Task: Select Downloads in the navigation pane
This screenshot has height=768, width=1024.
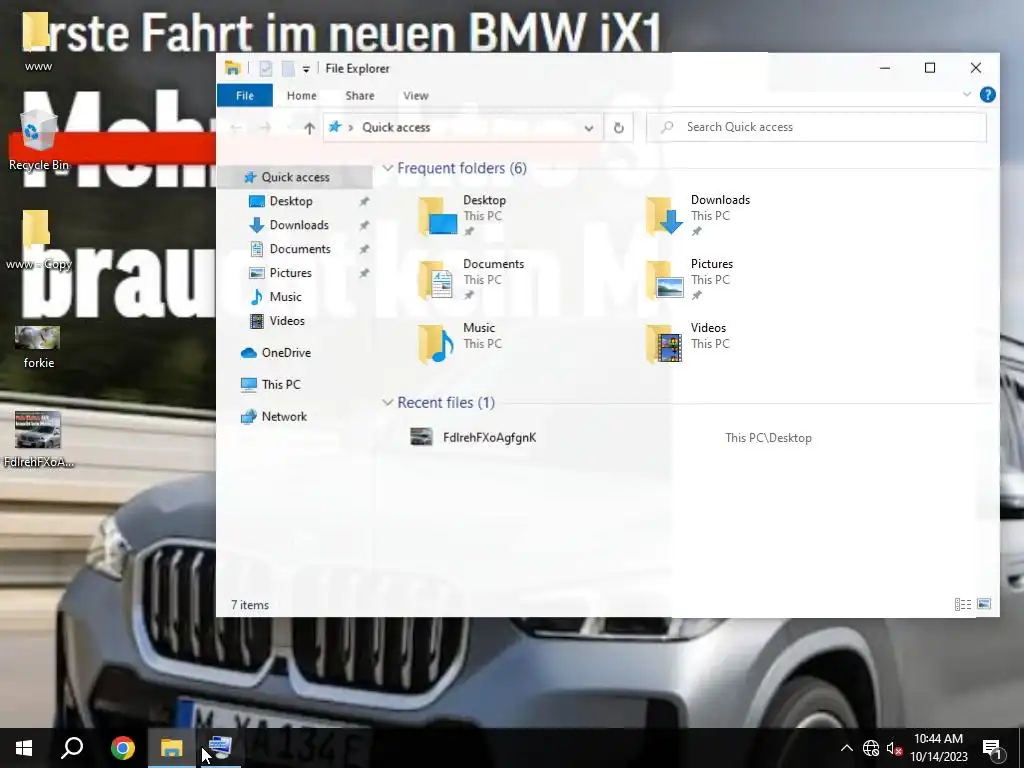Action: coord(298,225)
